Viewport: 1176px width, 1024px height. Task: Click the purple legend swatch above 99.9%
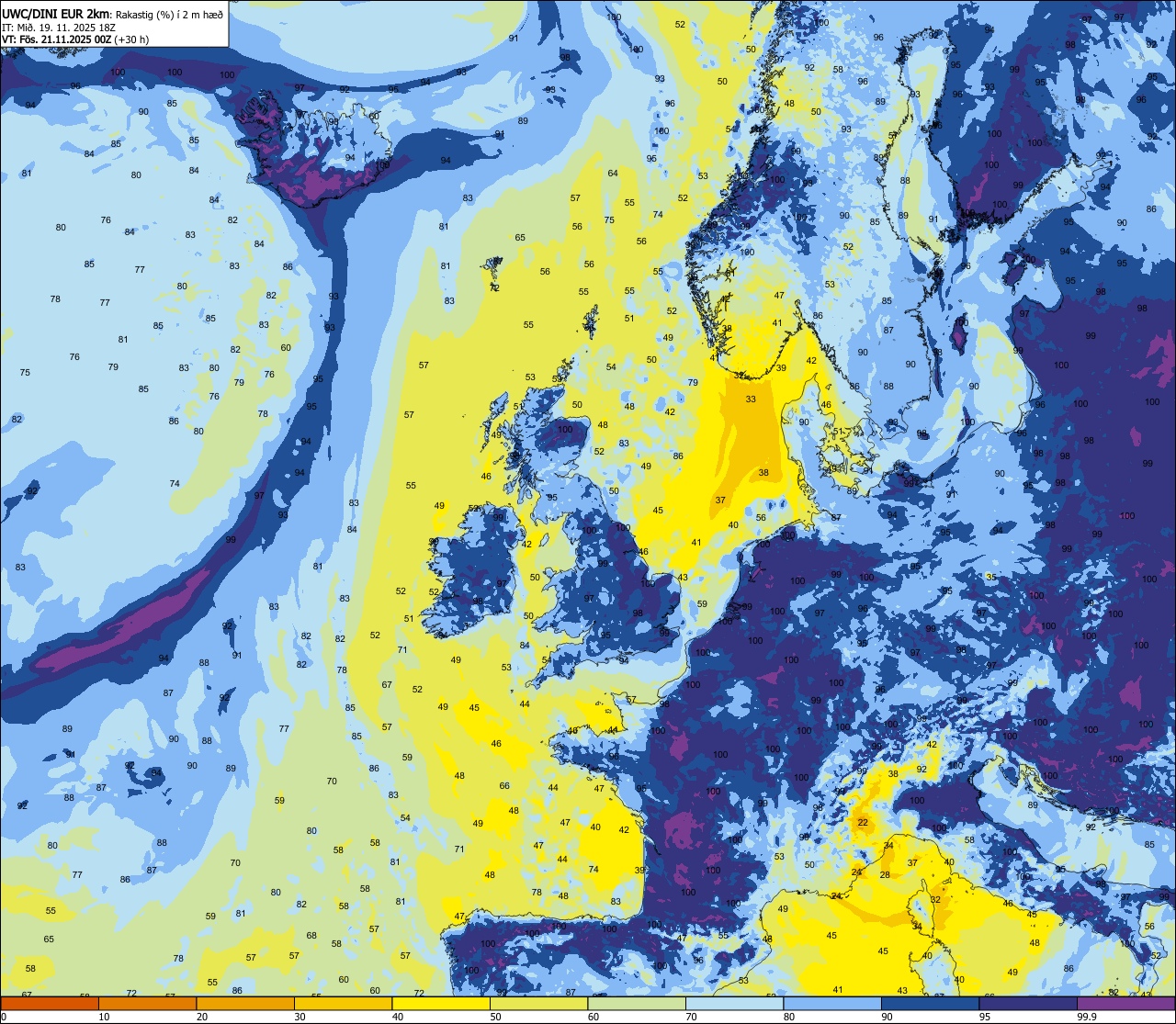point(1126,1004)
